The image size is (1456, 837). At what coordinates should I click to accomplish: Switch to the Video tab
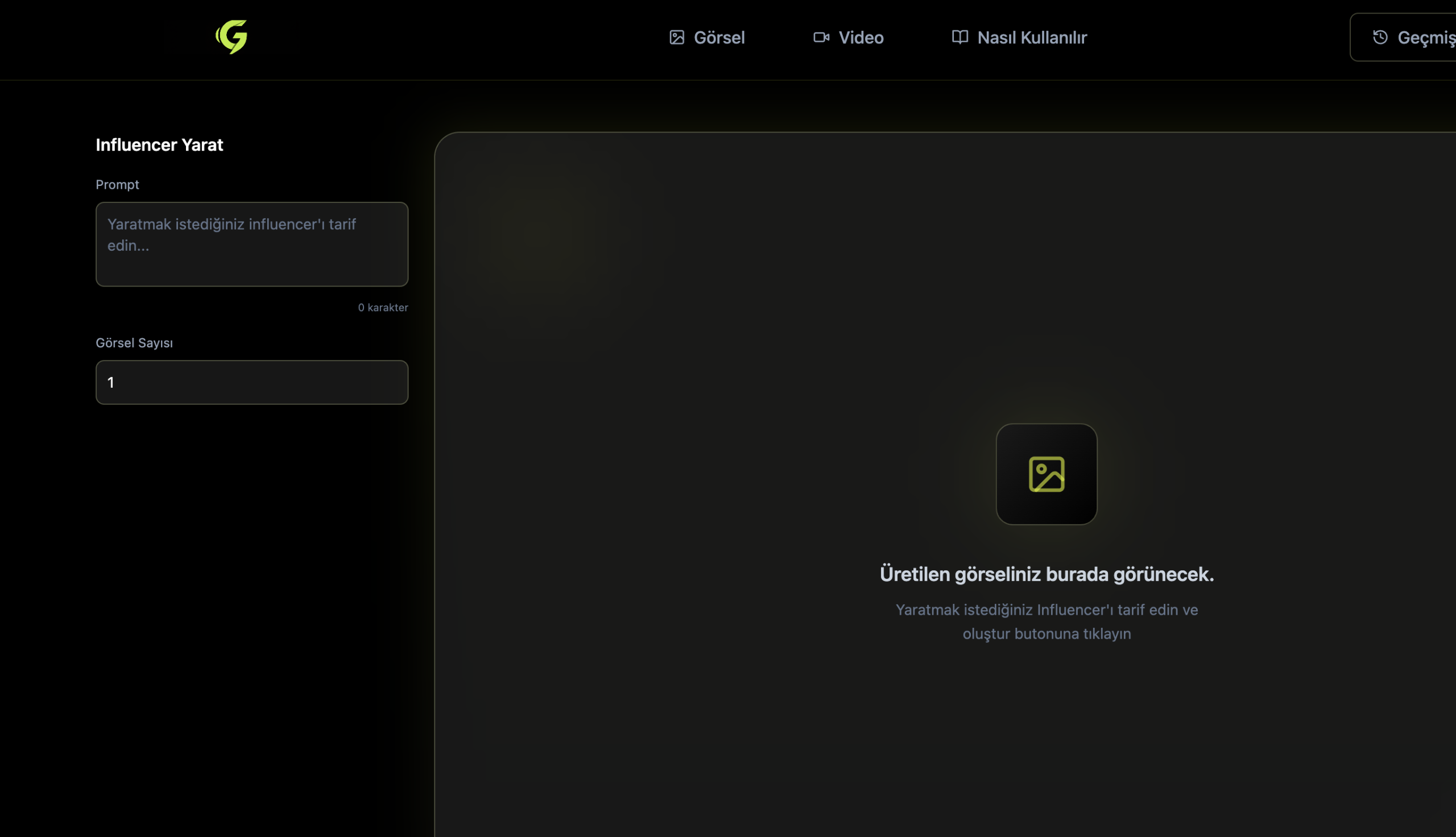coord(861,38)
